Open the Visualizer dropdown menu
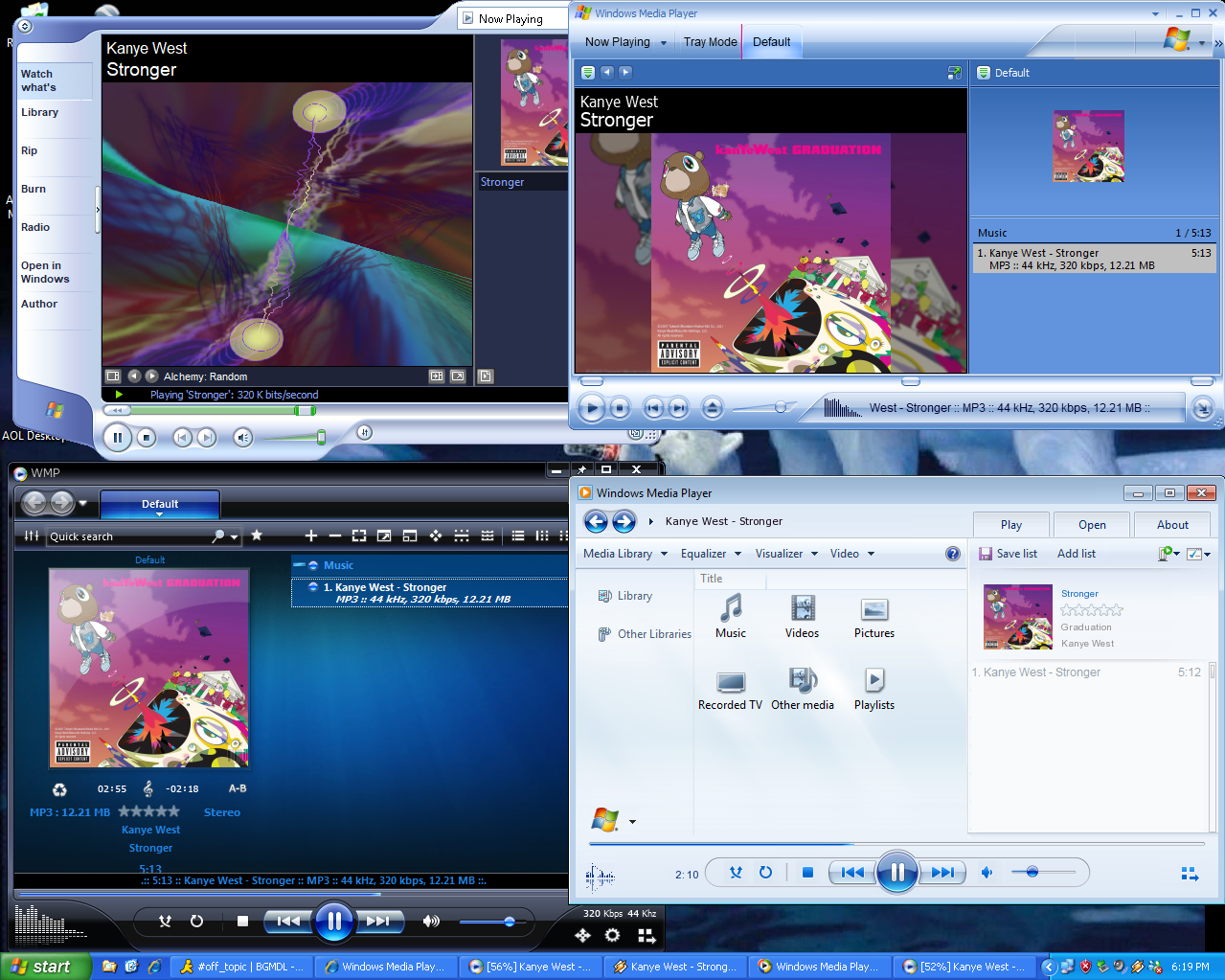 pyautogui.click(x=786, y=554)
